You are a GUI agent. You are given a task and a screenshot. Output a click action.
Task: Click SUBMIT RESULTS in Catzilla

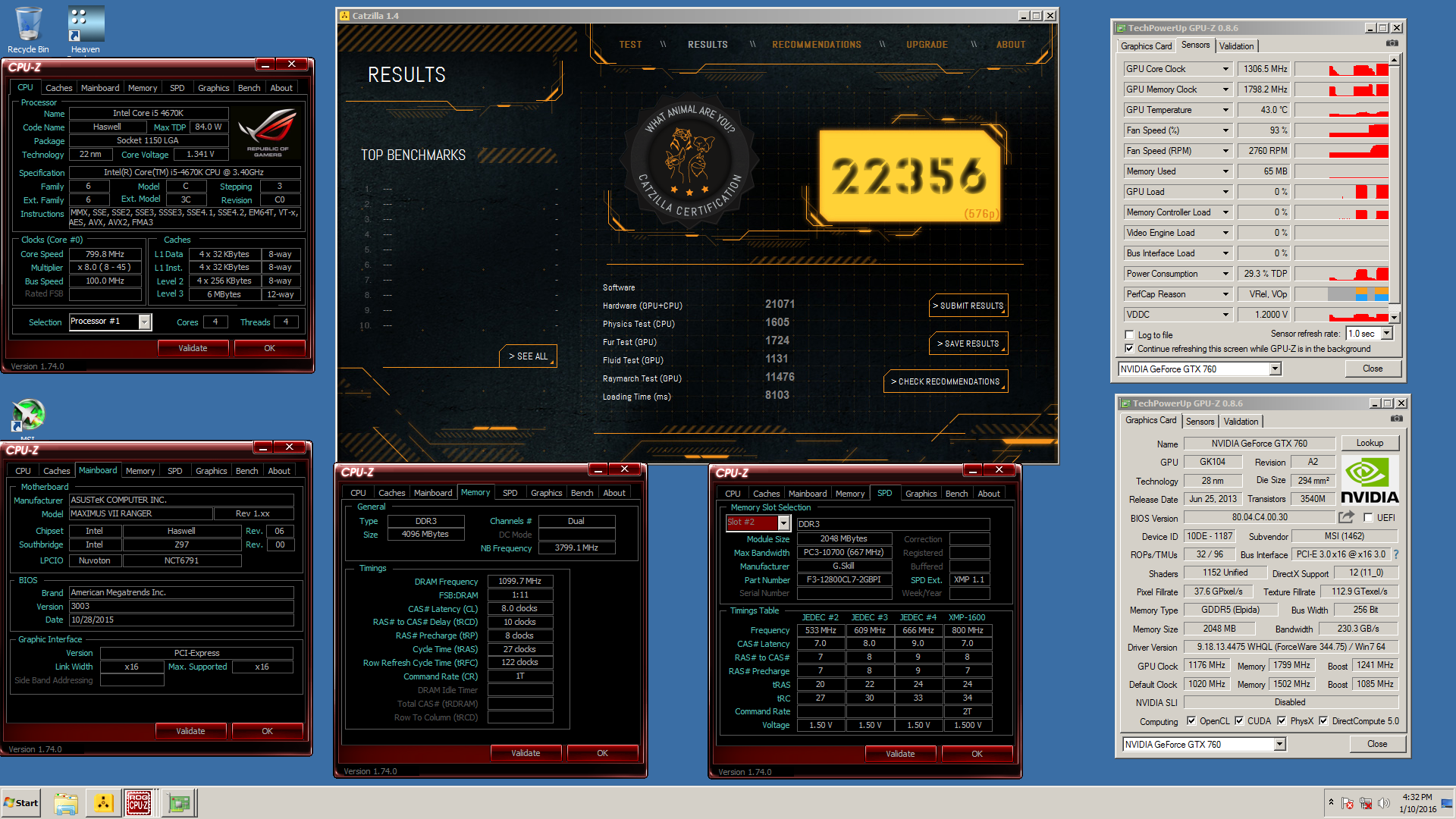[968, 306]
